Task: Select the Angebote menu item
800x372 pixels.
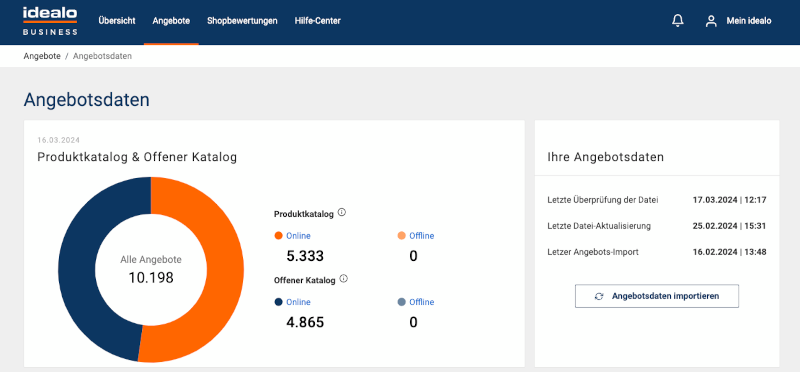Action: click(x=171, y=21)
